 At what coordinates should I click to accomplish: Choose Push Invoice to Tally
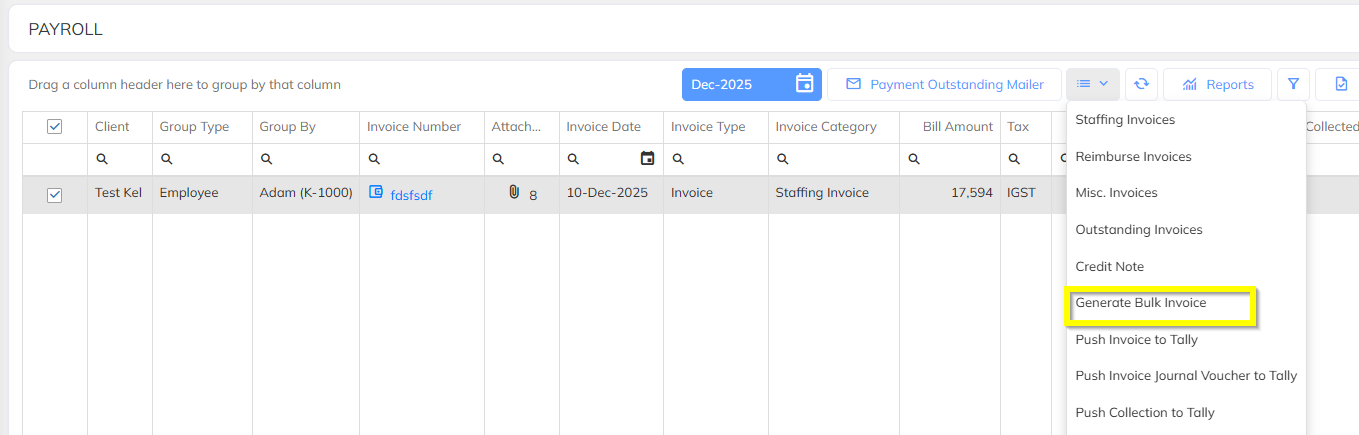[x=1136, y=340]
